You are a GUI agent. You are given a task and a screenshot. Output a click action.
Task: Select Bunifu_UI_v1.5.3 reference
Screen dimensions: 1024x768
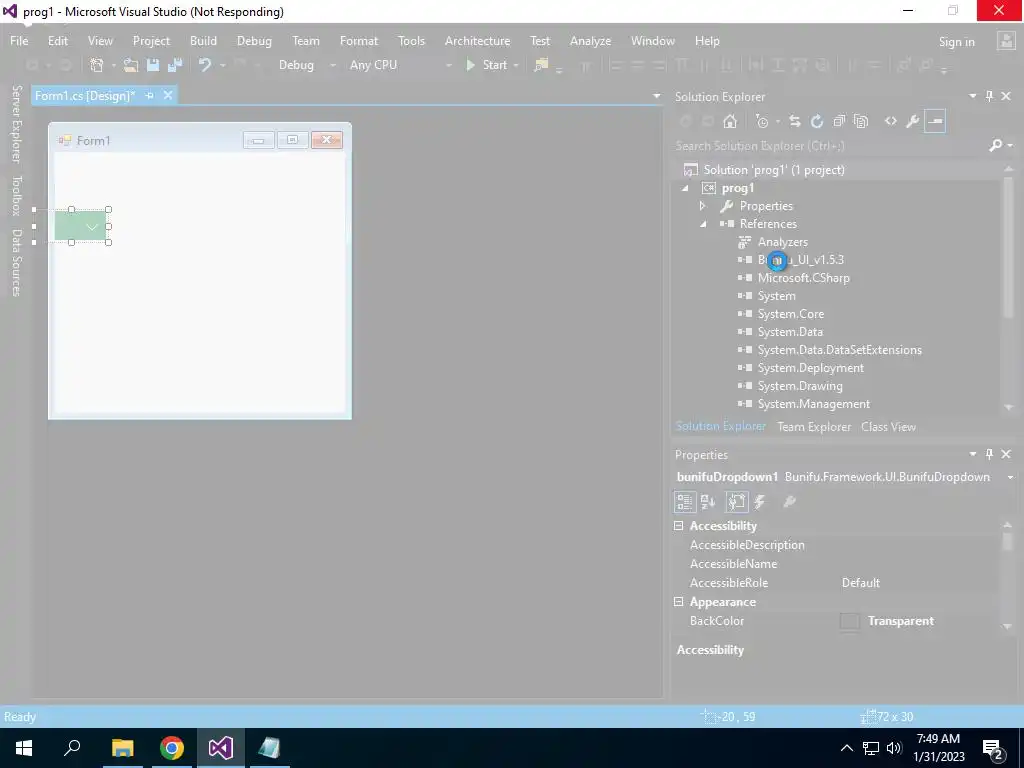point(800,260)
